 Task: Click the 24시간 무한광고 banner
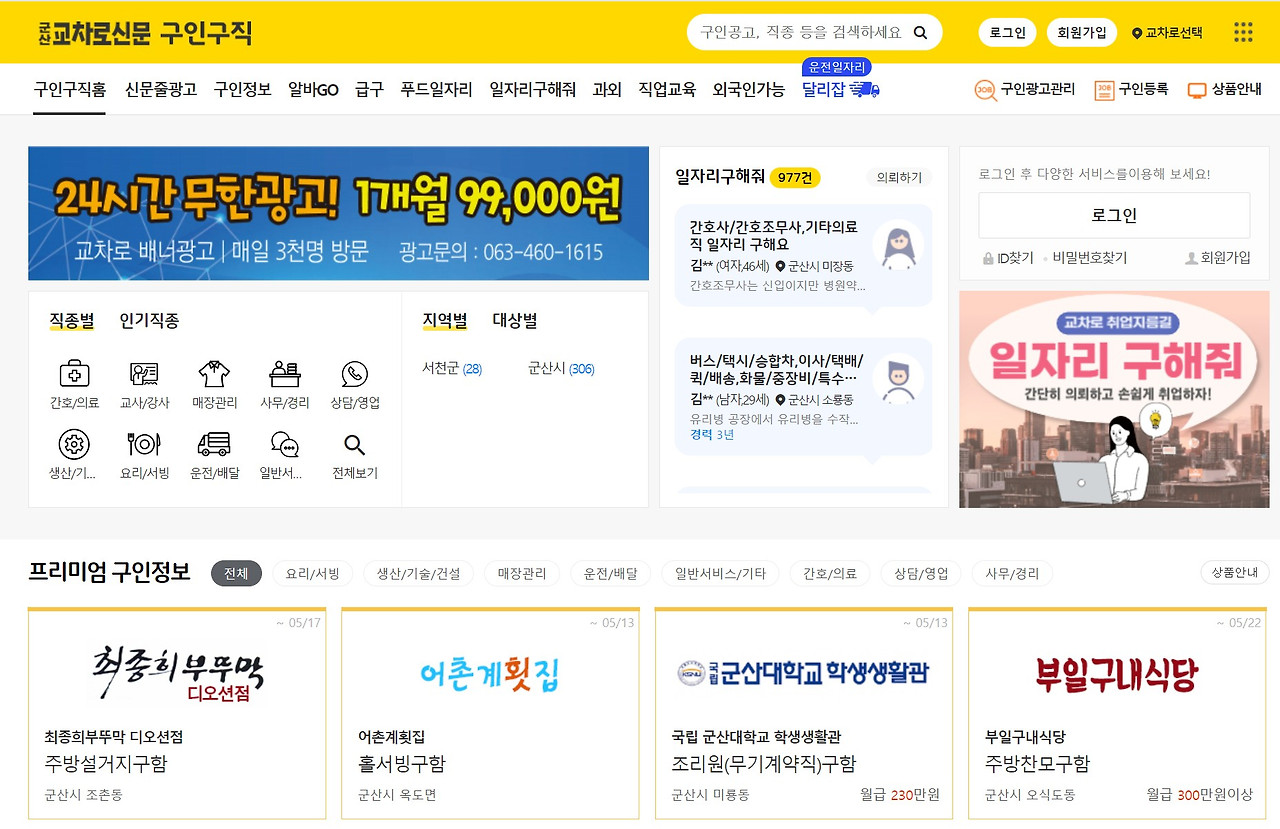pyautogui.click(x=338, y=214)
